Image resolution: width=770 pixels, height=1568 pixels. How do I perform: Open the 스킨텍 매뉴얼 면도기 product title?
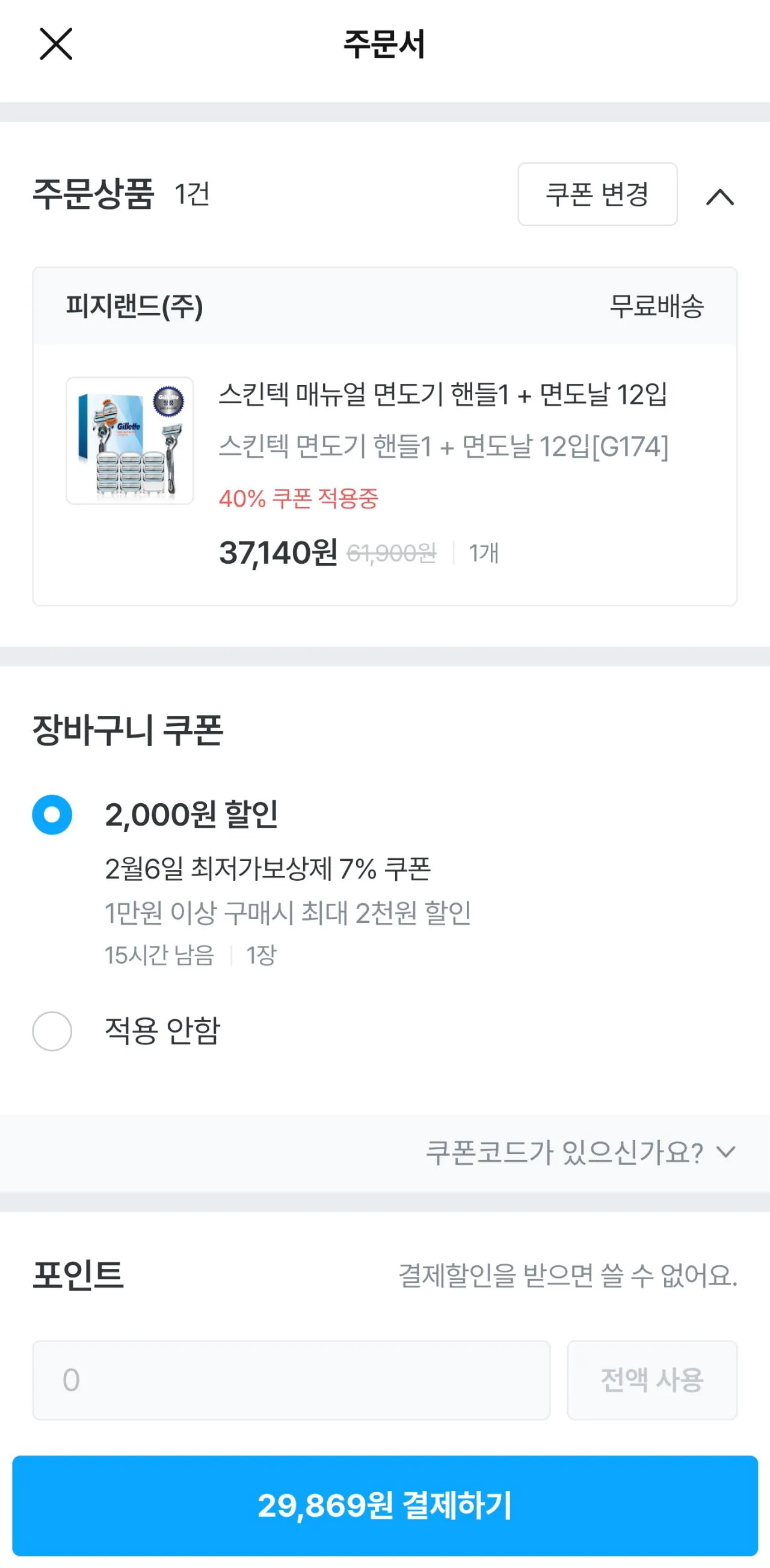click(443, 395)
